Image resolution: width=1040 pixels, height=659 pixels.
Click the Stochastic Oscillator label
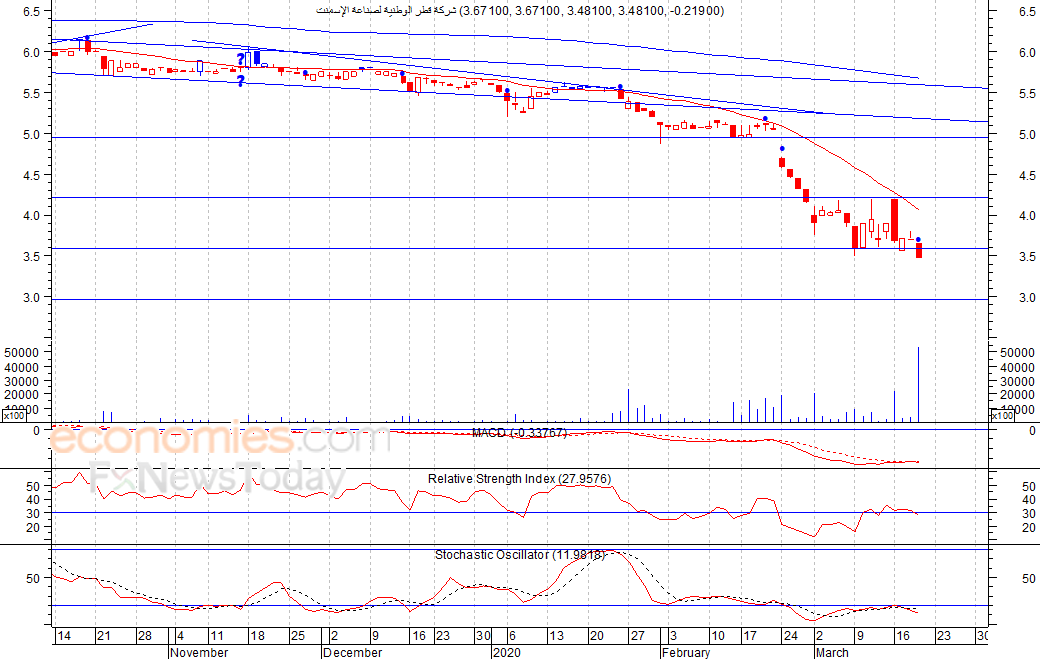pos(519,555)
